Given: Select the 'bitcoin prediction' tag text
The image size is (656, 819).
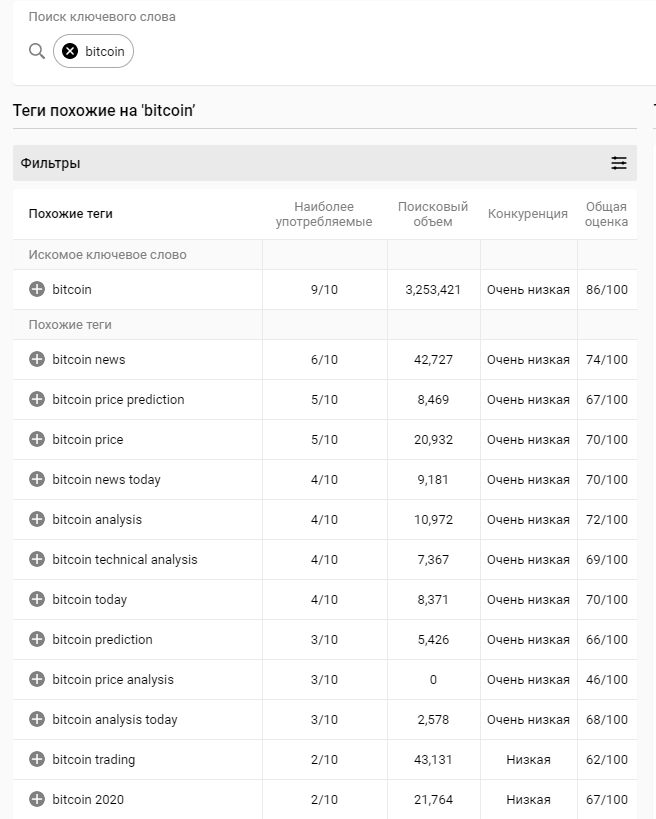Looking at the screenshot, I should point(102,639).
